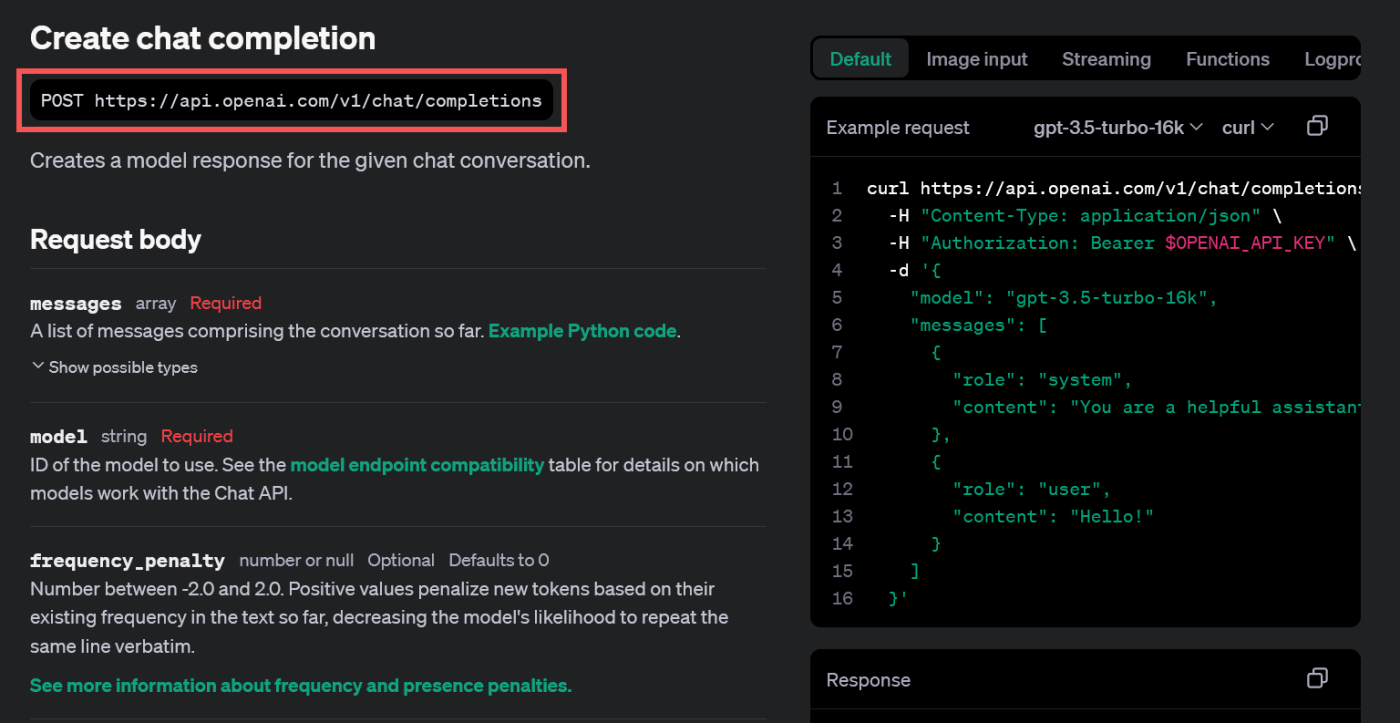Open the gpt-3.5-turbo-16k model dropdown

(1117, 127)
